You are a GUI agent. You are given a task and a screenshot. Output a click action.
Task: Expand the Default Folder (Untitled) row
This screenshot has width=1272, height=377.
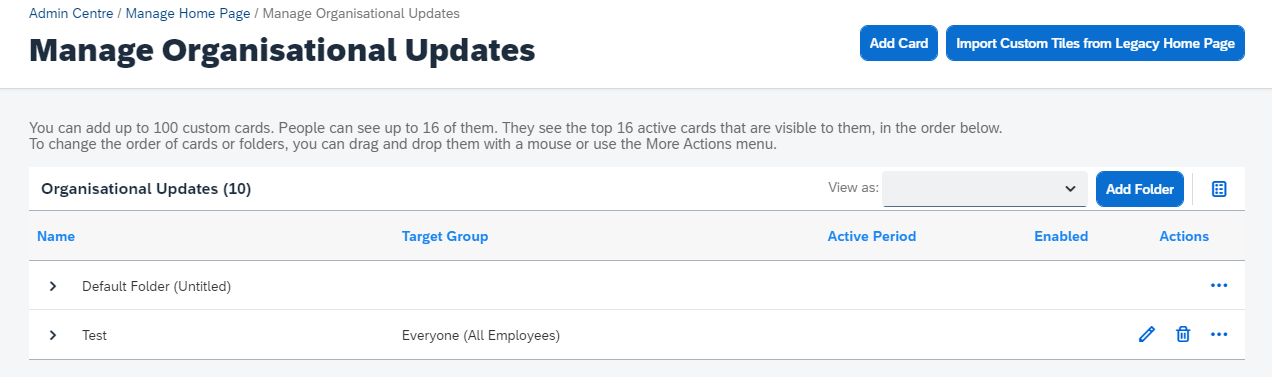click(53, 286)
